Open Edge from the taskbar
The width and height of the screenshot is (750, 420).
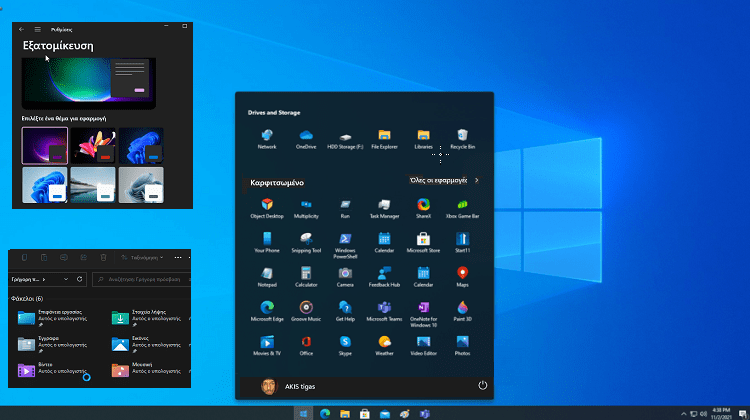(325, 414)
